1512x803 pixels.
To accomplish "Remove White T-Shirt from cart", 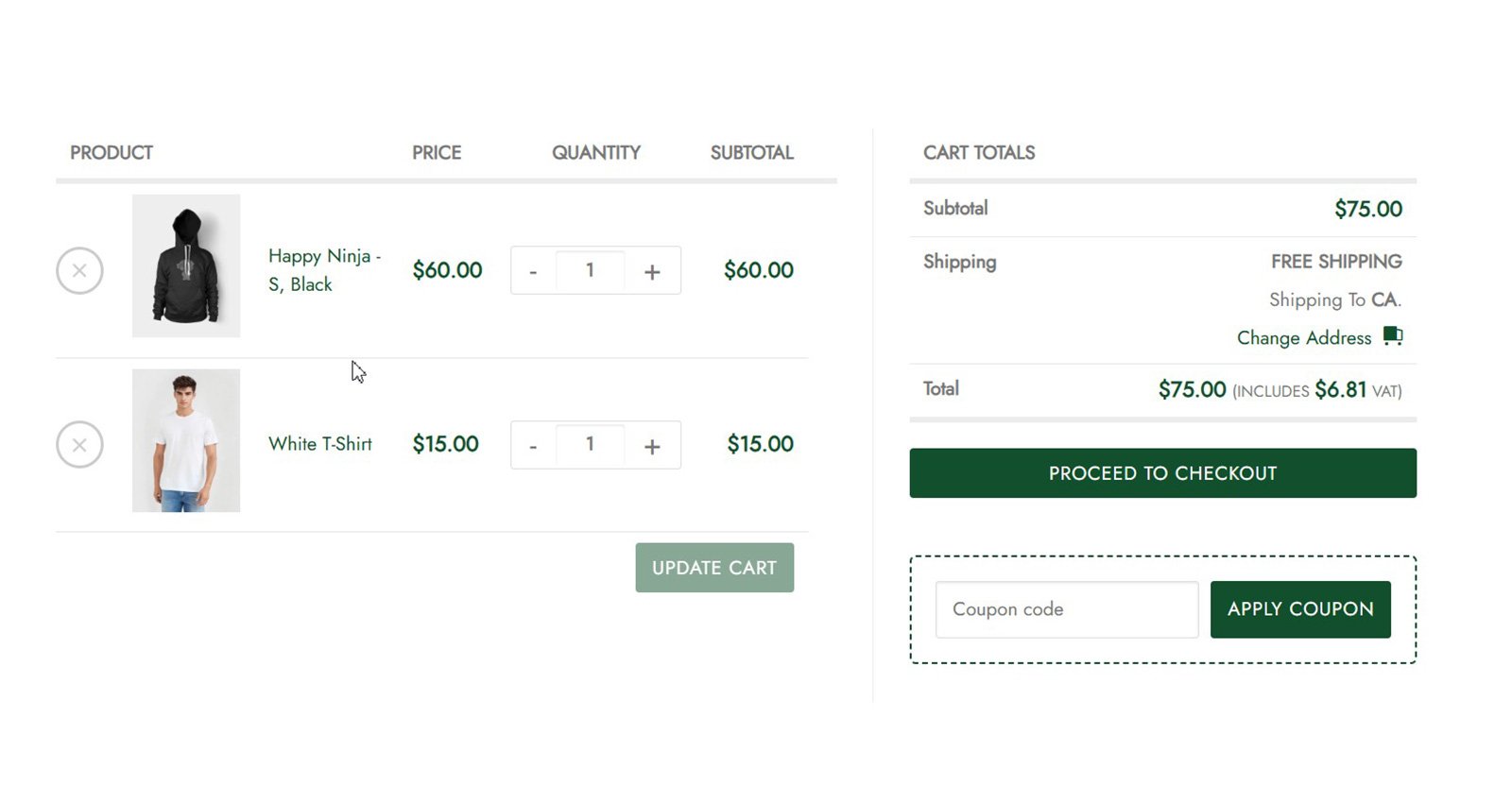I will click(x=79, y=445).
